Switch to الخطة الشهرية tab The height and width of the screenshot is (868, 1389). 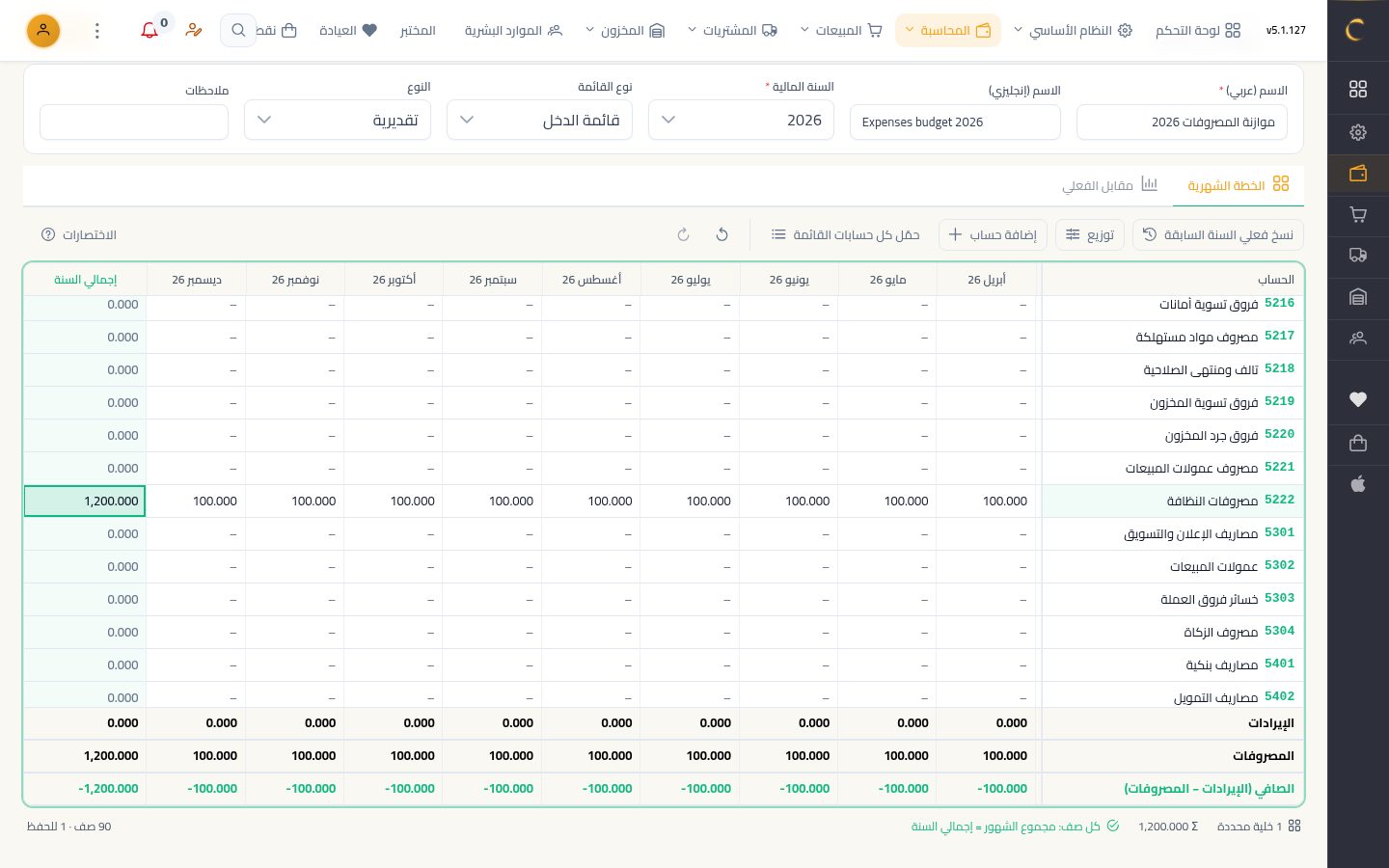point(1239,184)
